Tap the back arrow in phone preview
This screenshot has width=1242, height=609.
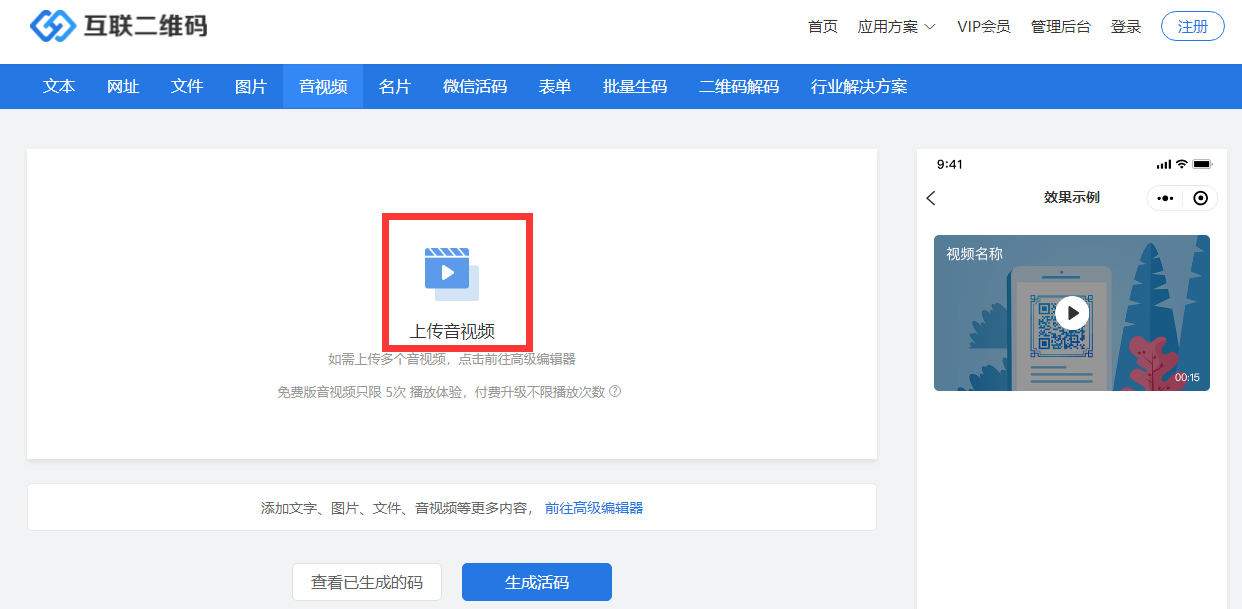(931, 198)
